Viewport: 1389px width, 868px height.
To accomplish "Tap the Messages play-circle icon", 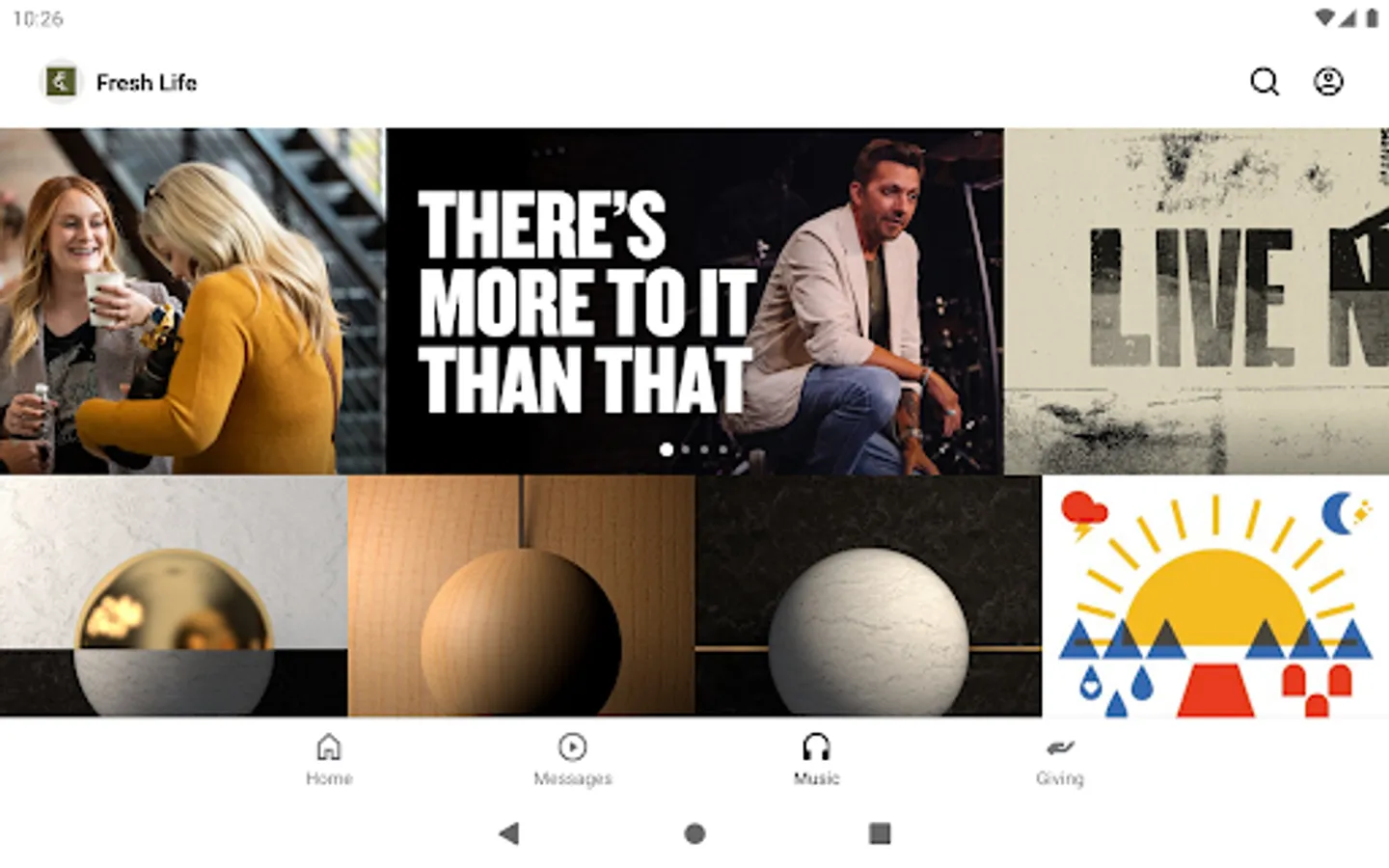I will [x=573, y=746].
